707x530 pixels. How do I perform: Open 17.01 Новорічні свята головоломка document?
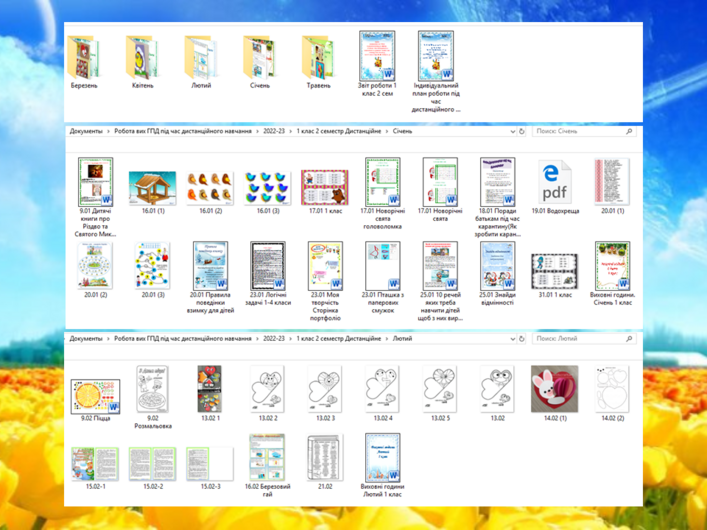tap(382, 182)
